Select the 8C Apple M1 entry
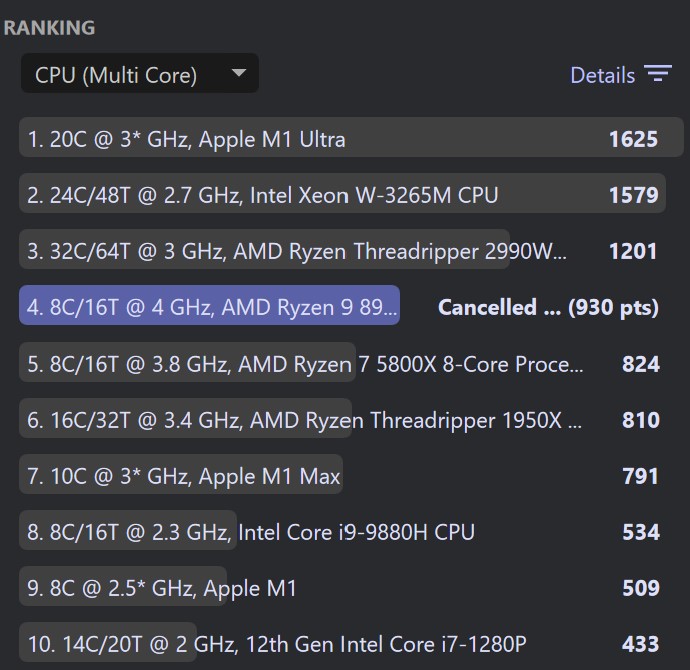Screen dimensions: 690x670 pyautogui.click(x=162, y=588)
